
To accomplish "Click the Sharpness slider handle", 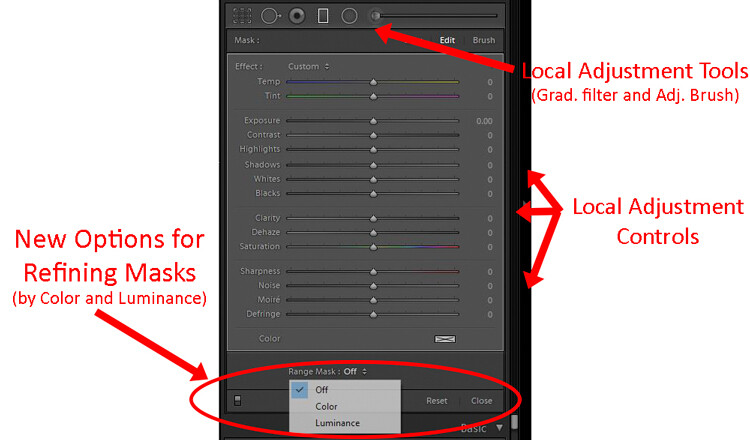I will click(373, 272).
